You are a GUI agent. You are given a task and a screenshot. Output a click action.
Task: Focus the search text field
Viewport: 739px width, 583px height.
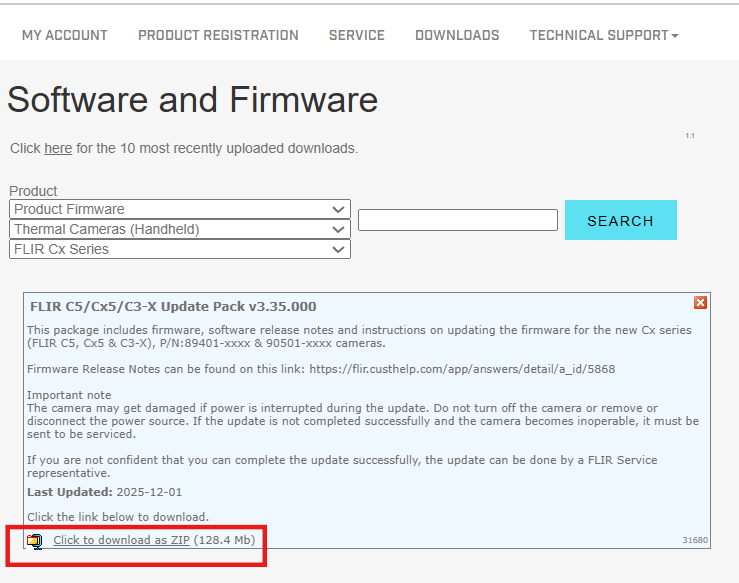click(457, 220)
